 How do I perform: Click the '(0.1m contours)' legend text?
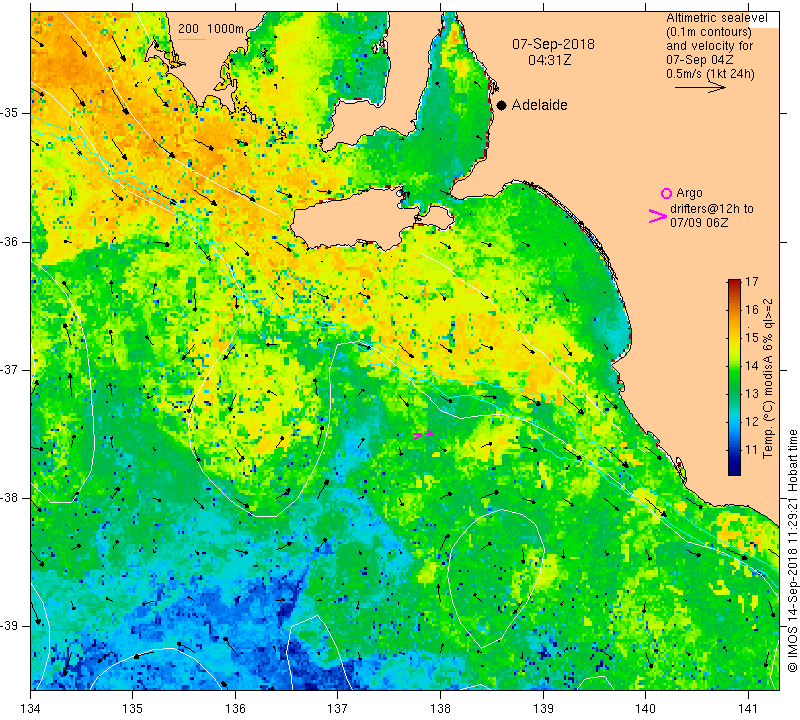pyautogui.click(x=709, y=32)
